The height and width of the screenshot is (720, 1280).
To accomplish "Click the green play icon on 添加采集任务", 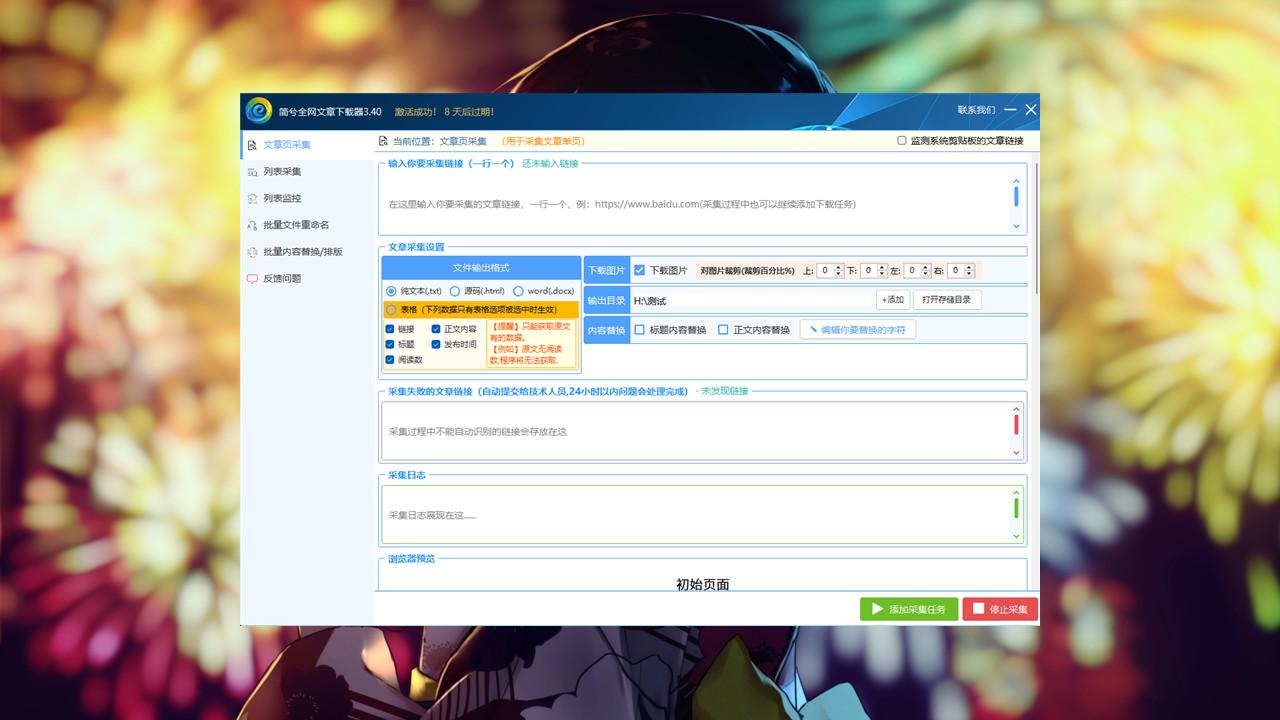I will (877, 609).
